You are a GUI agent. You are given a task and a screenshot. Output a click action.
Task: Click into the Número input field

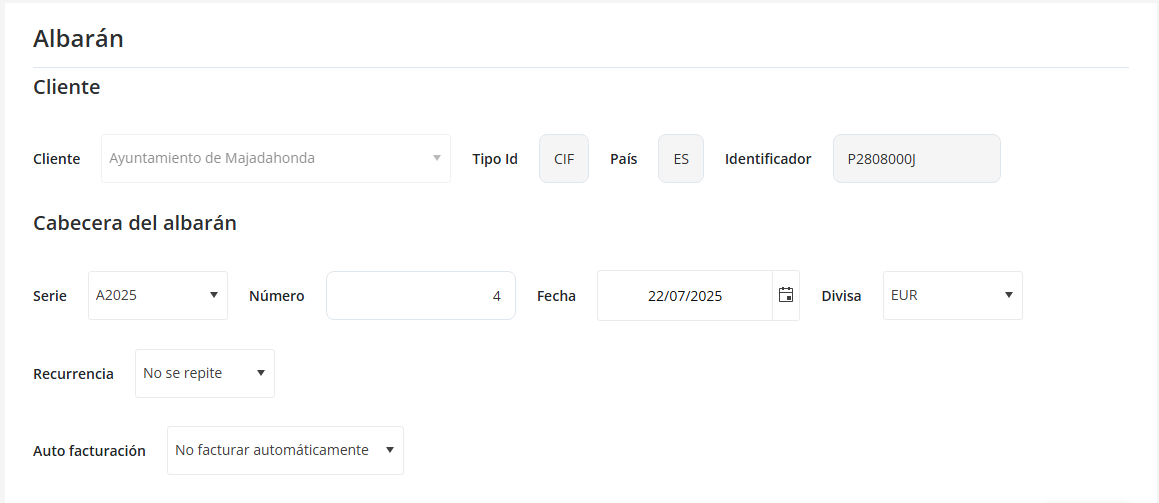click(x=420, y=295)
